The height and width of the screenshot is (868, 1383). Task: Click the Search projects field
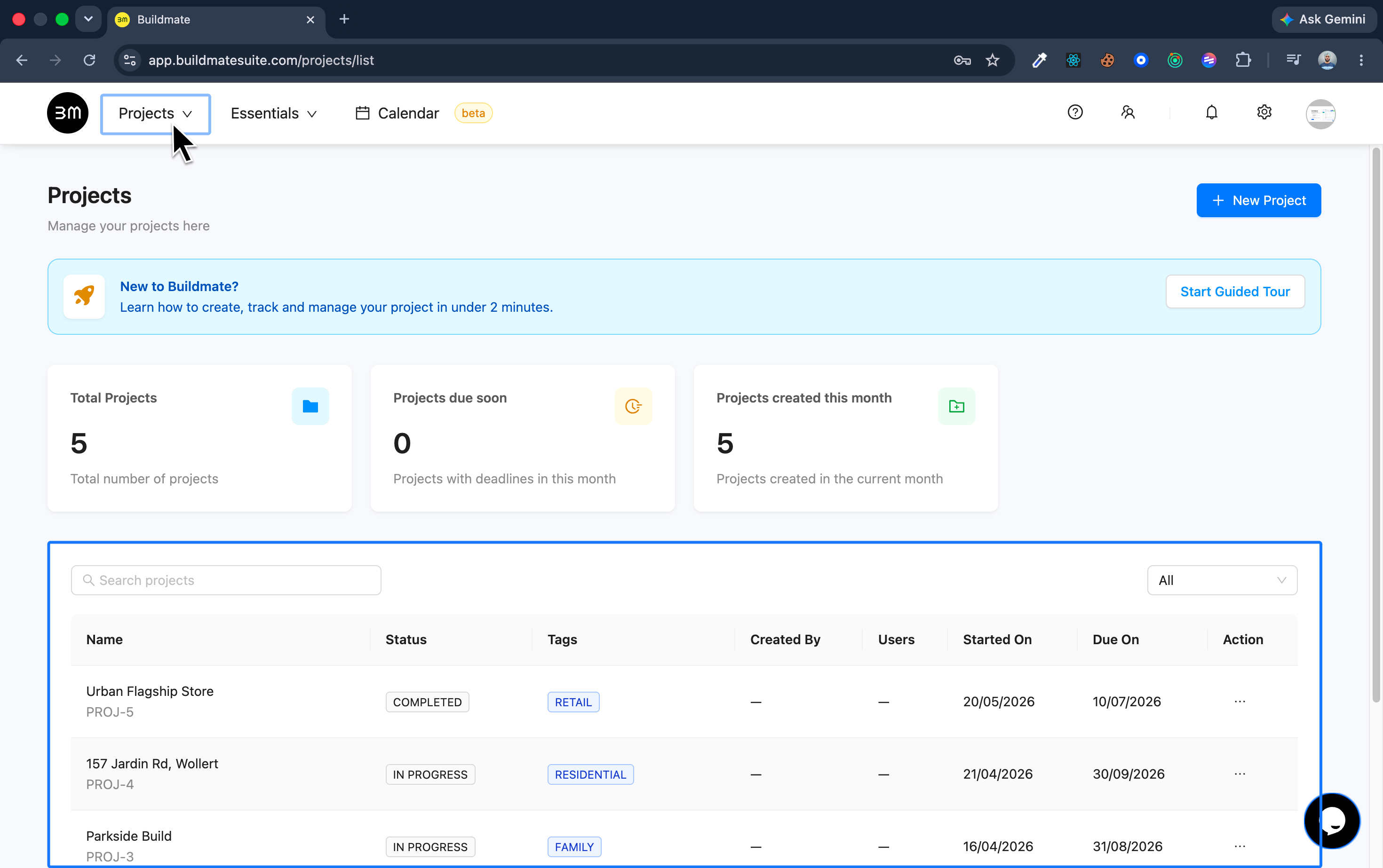[226, 580]
